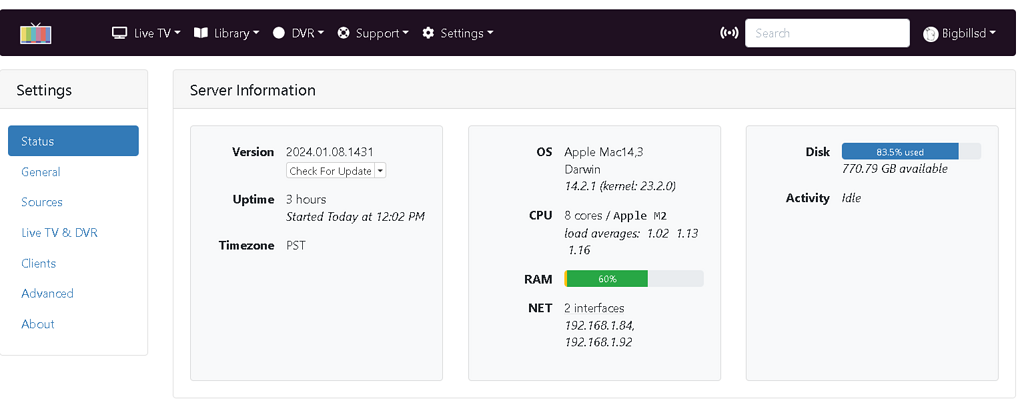Click the 3 hours uptime value
This screenshot has height=414, width=1024.
pyautogui.click(x=306, y=199)
